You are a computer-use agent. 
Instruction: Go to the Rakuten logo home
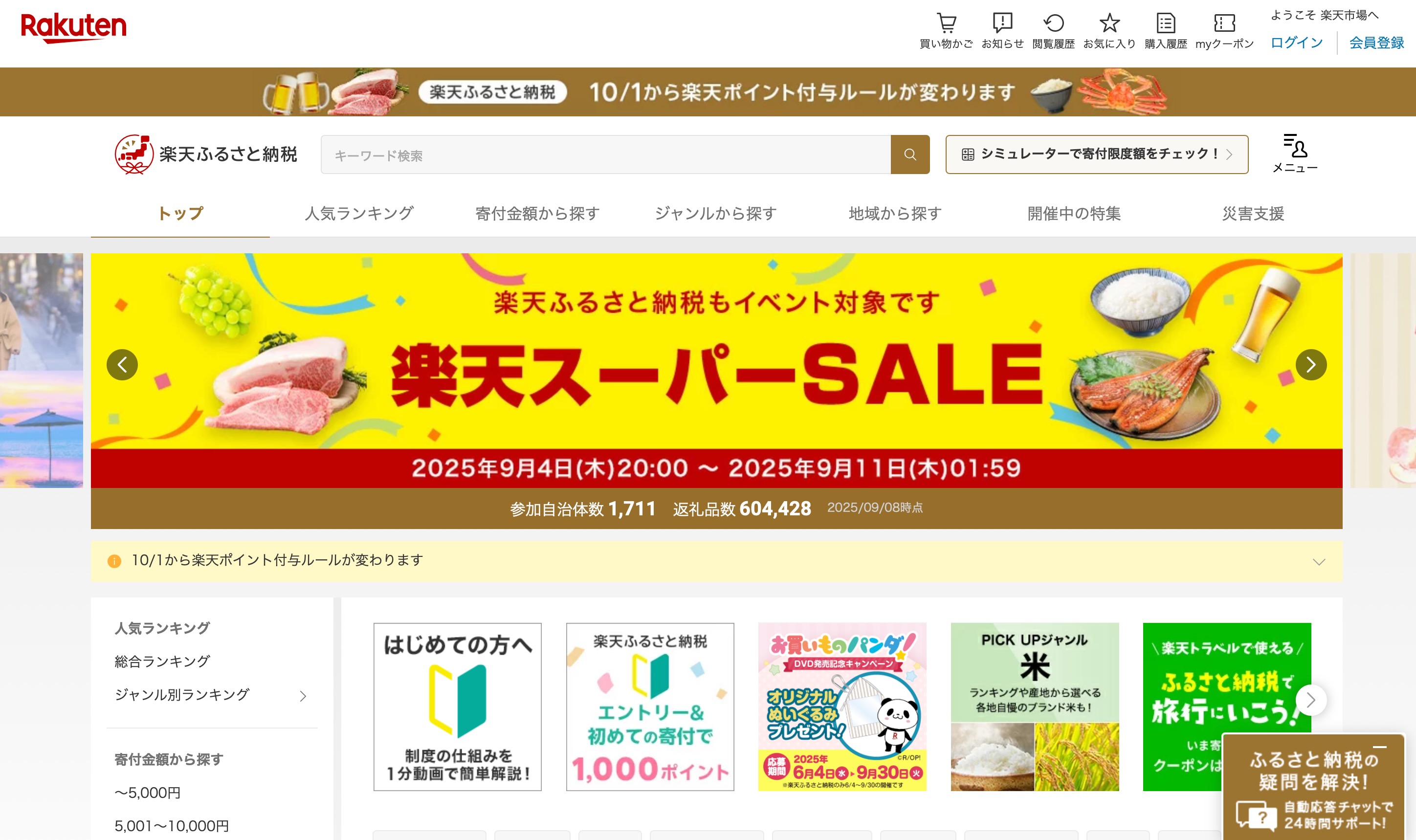click(x=73, y=27)
